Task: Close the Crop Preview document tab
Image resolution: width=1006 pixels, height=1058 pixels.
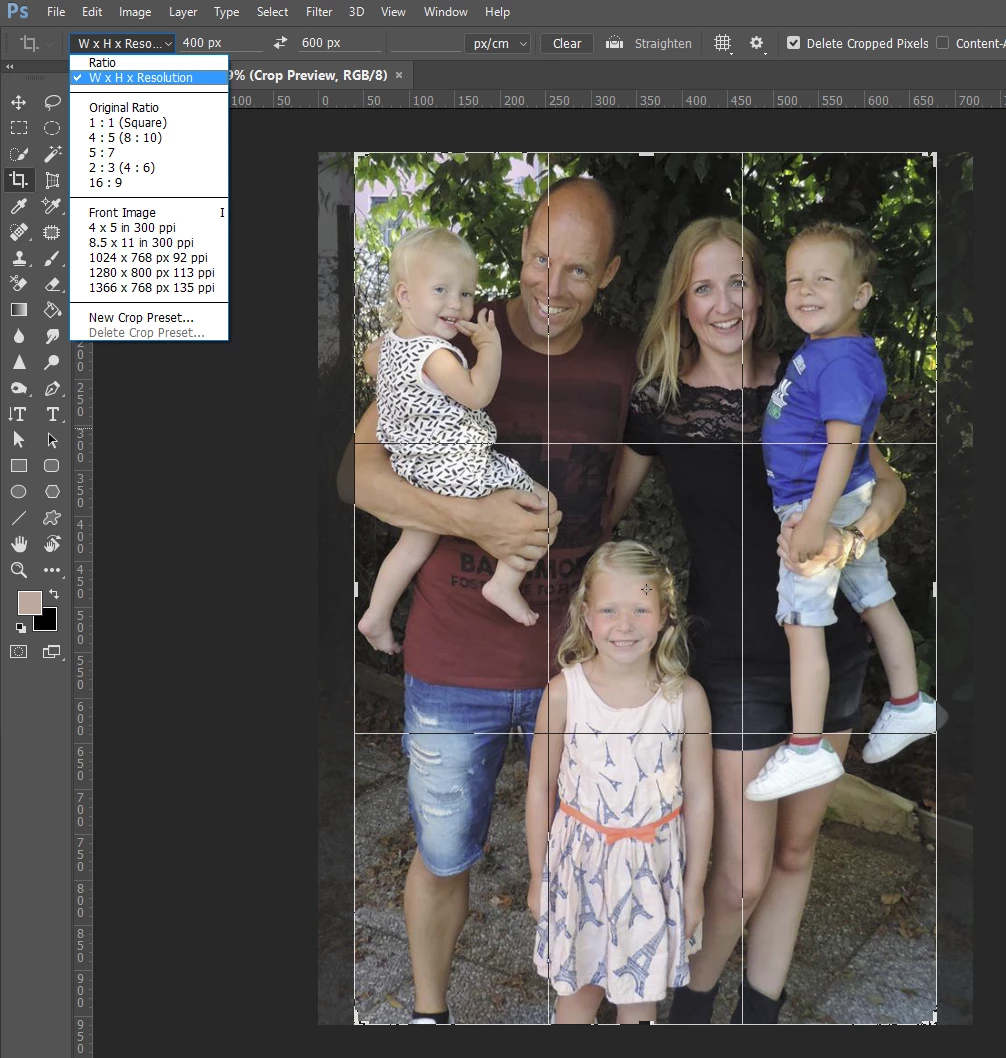Action: (x=399, y=75)
